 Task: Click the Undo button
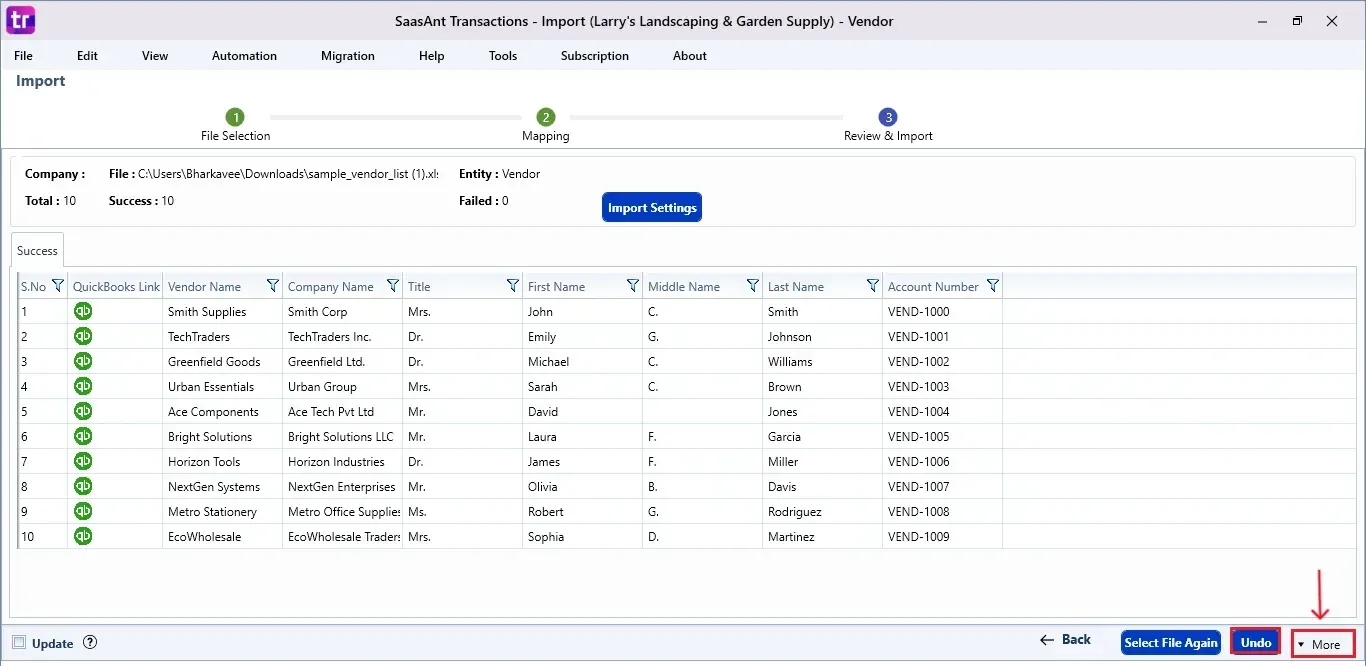click(x=1255, y=642)
